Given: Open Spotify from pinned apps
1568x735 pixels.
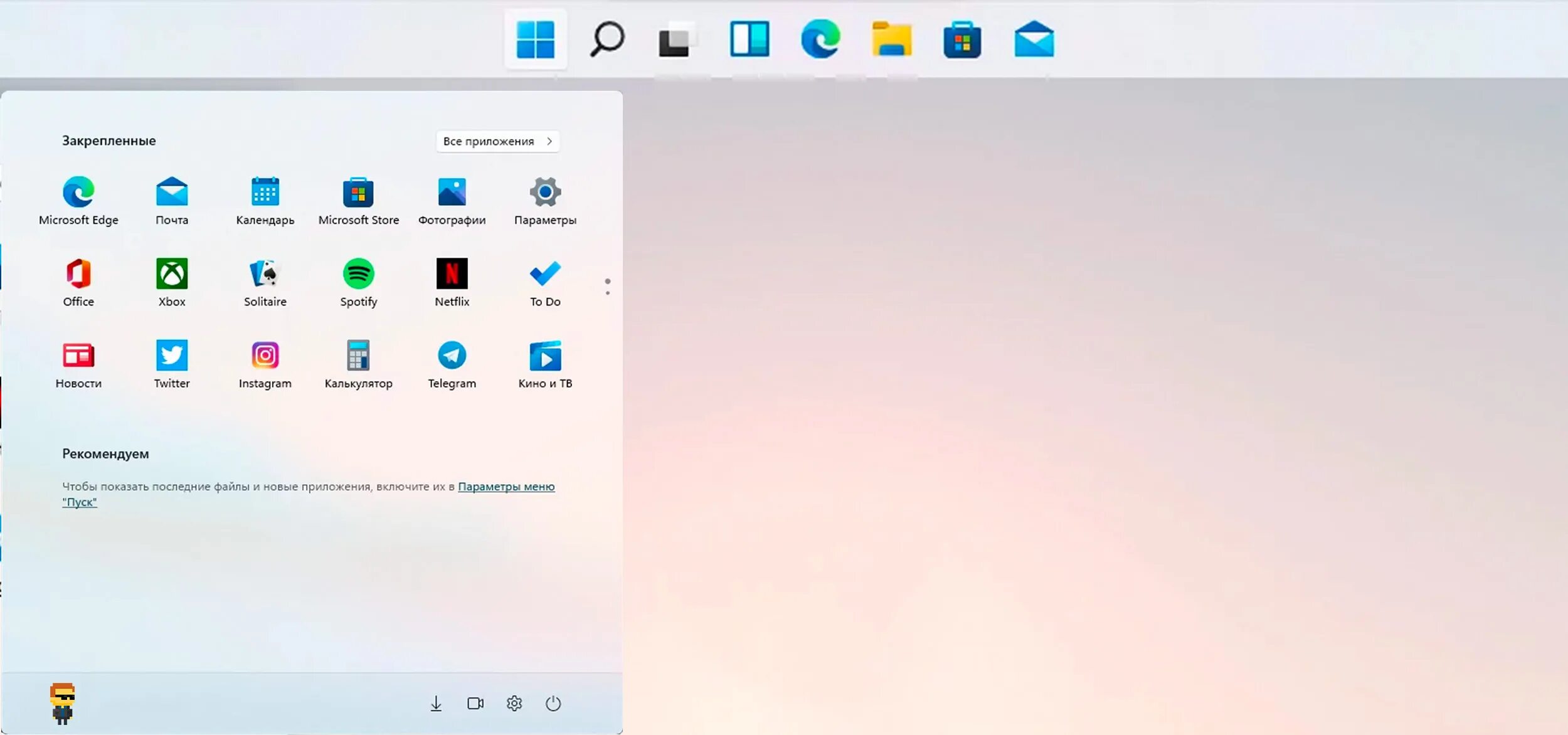Looking at the screenshot, I should point(358,274).
